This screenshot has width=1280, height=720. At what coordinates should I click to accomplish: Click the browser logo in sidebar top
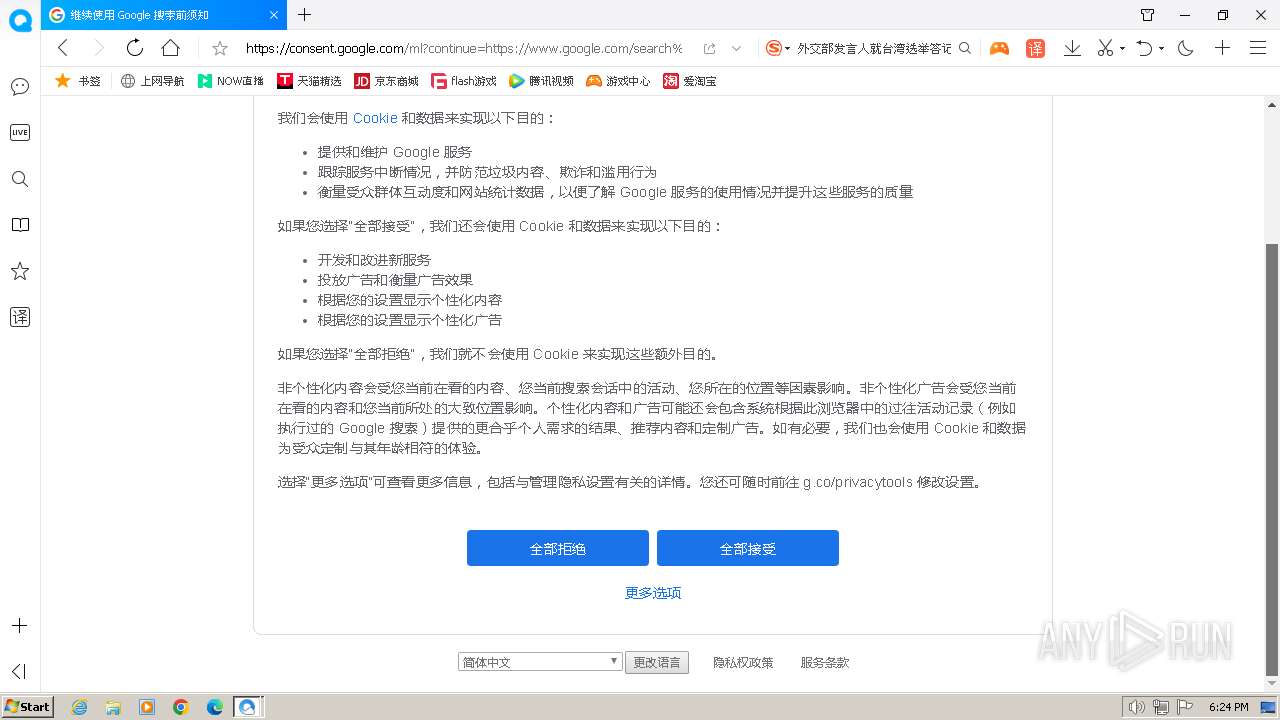coord(20,19)
